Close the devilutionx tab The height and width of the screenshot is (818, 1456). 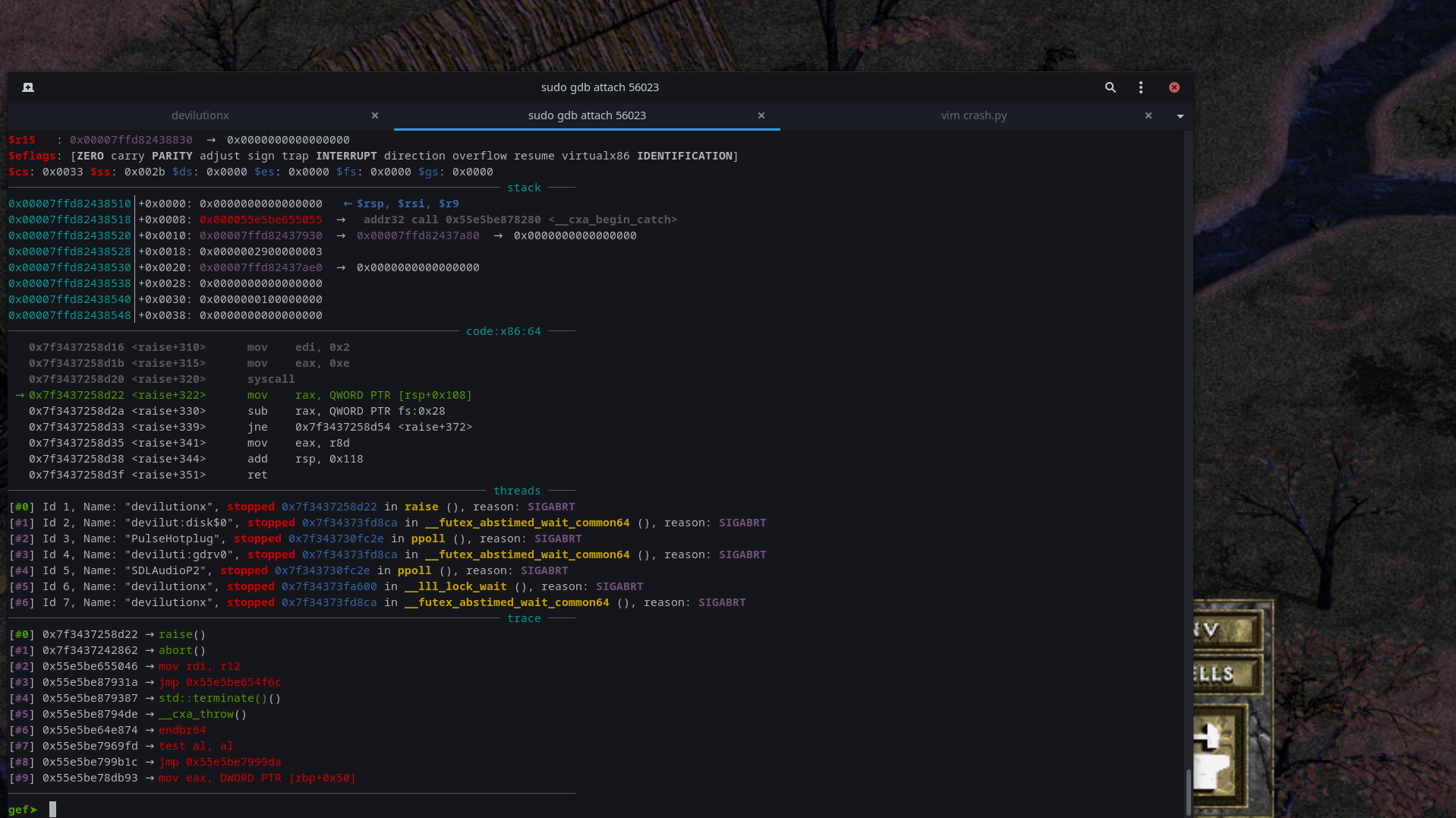point(375,115)
